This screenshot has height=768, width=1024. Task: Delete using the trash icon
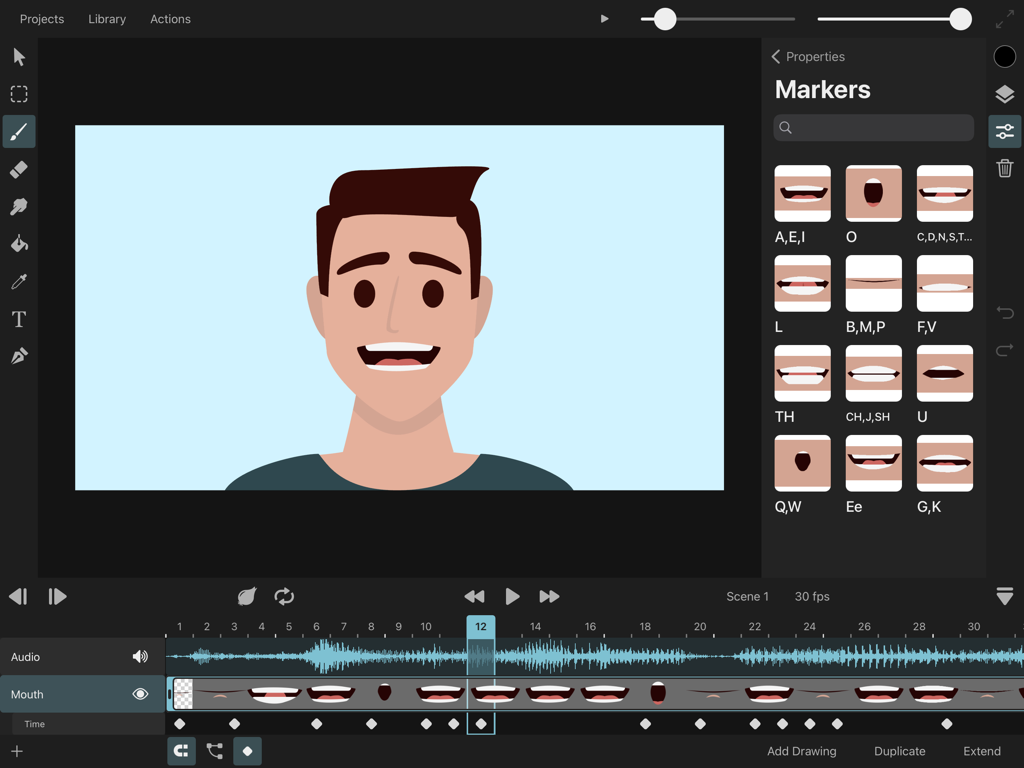[x=1004, y=168]
